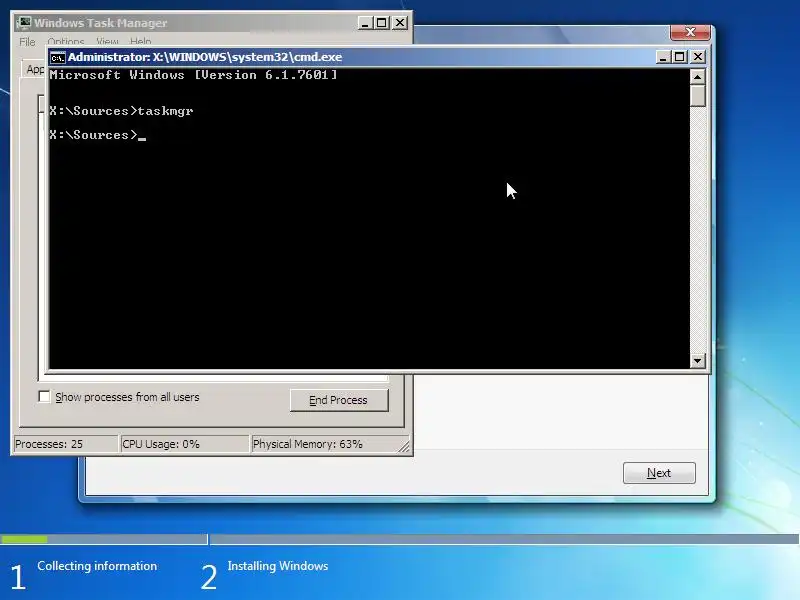Click the CPU Usage: 0% status text
This screenshot has width=800, height=600.
pyautogui.click(x=161, y=444)
